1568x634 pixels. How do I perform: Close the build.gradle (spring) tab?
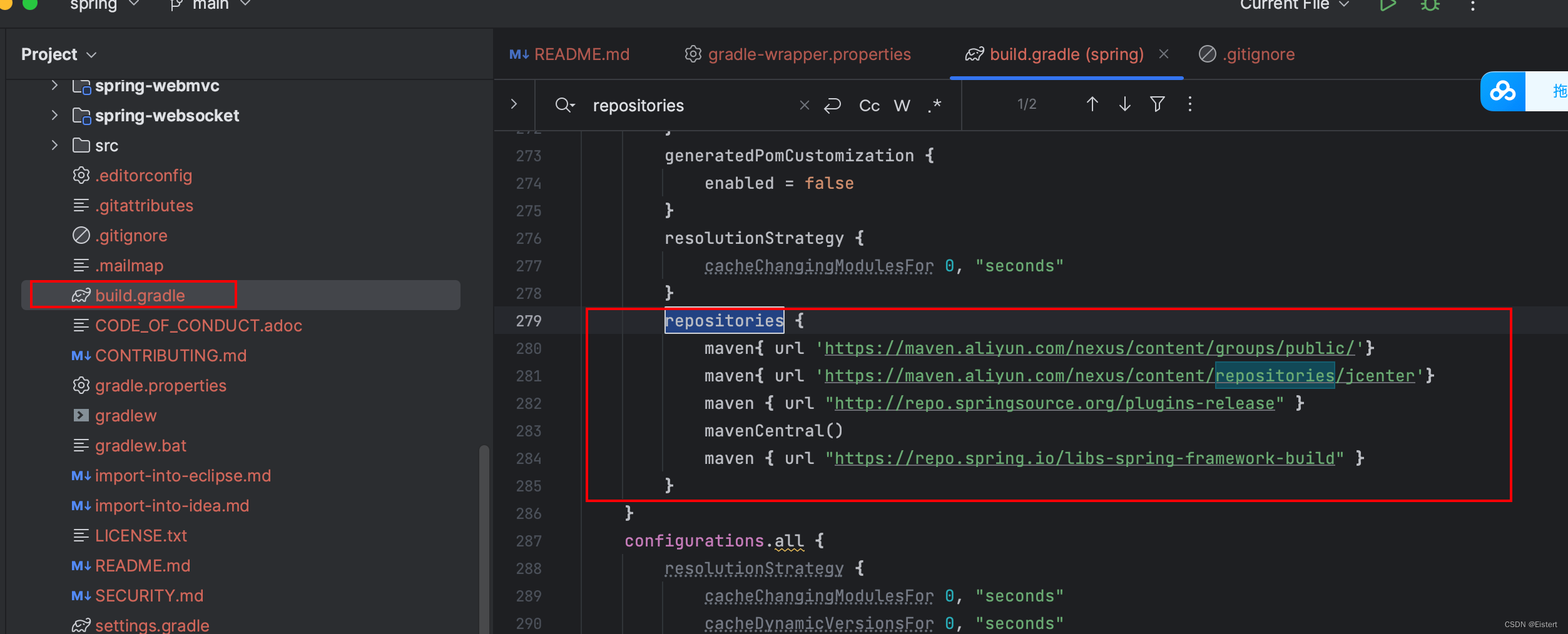coord(1164,54)
